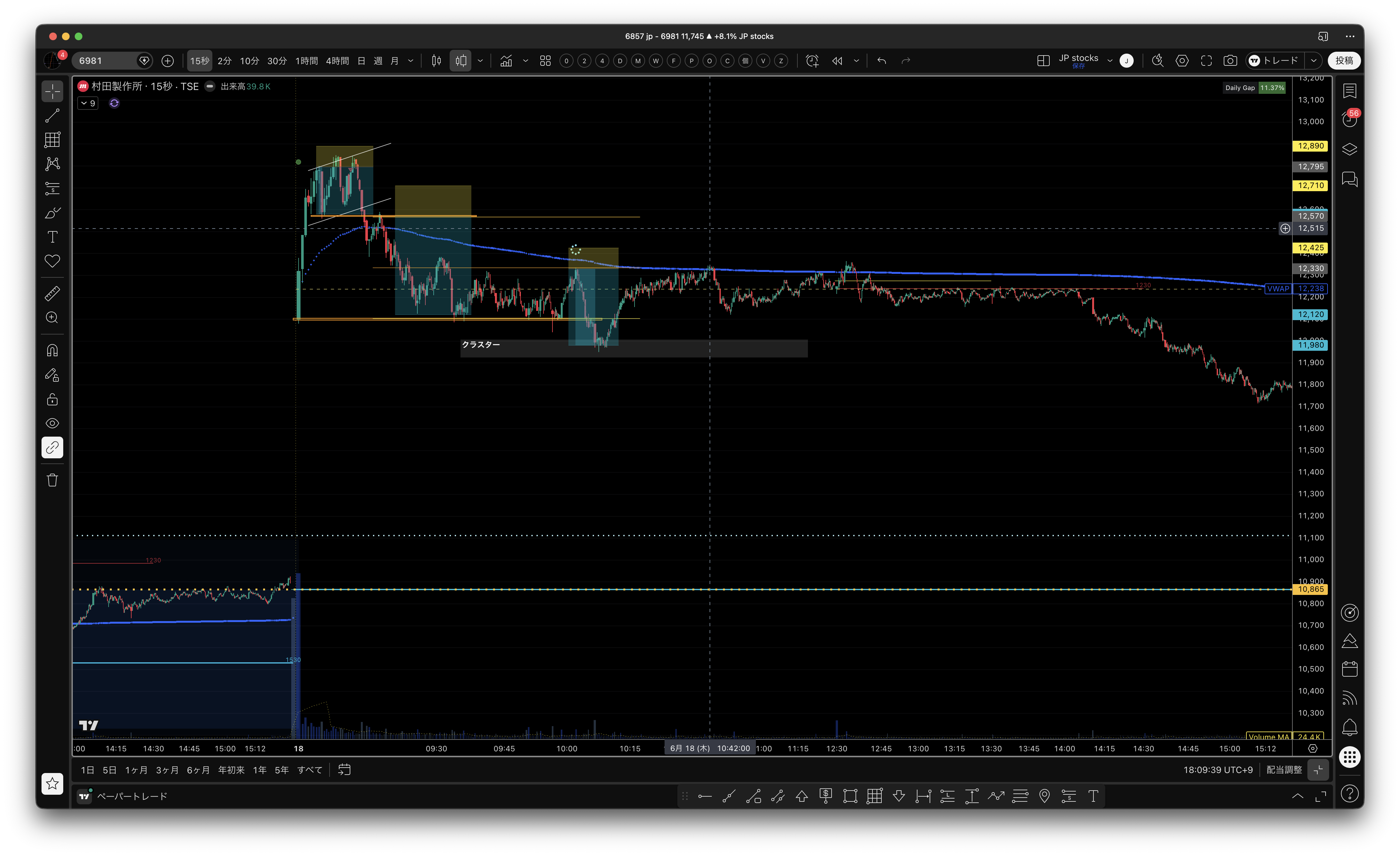
Task: Open the alerts bell icon
Action: (x=1350, y=727)
